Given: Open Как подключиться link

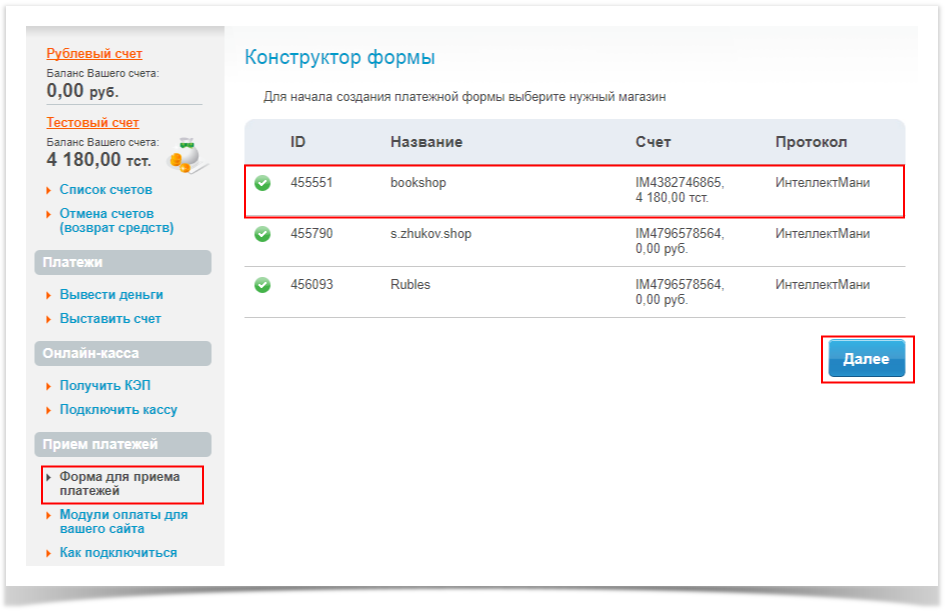Looking at the screenshot, I should click(118, 552).
